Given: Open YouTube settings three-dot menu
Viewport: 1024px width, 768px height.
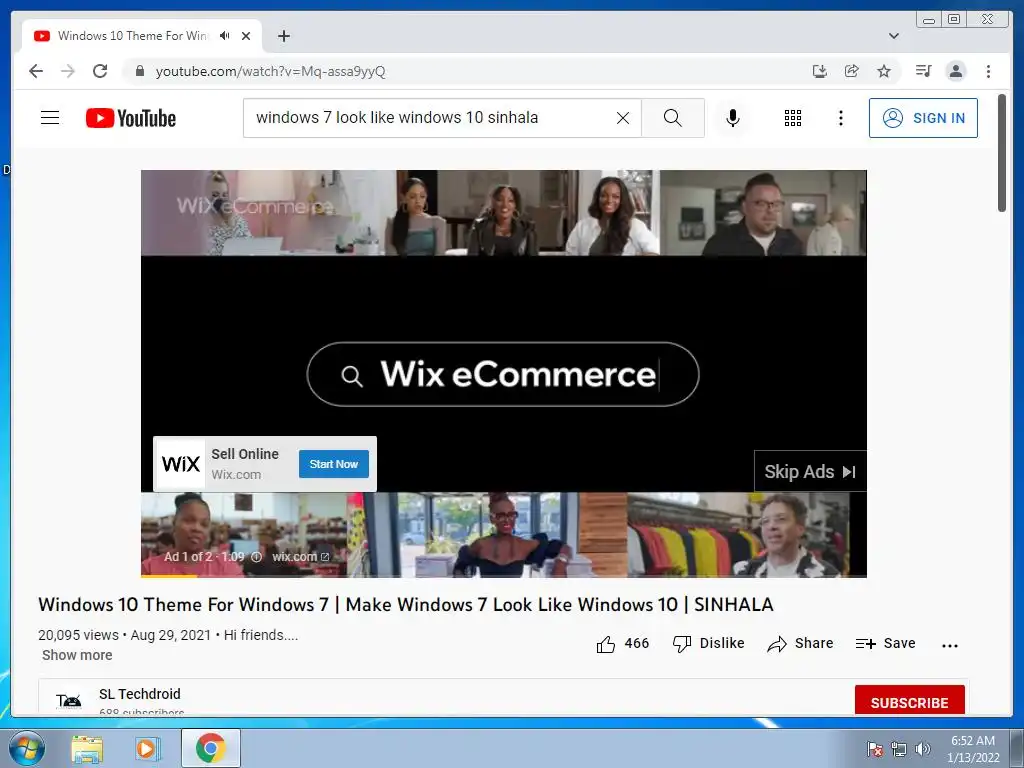Looking at the screenshot, I should (x=840, y=118).
